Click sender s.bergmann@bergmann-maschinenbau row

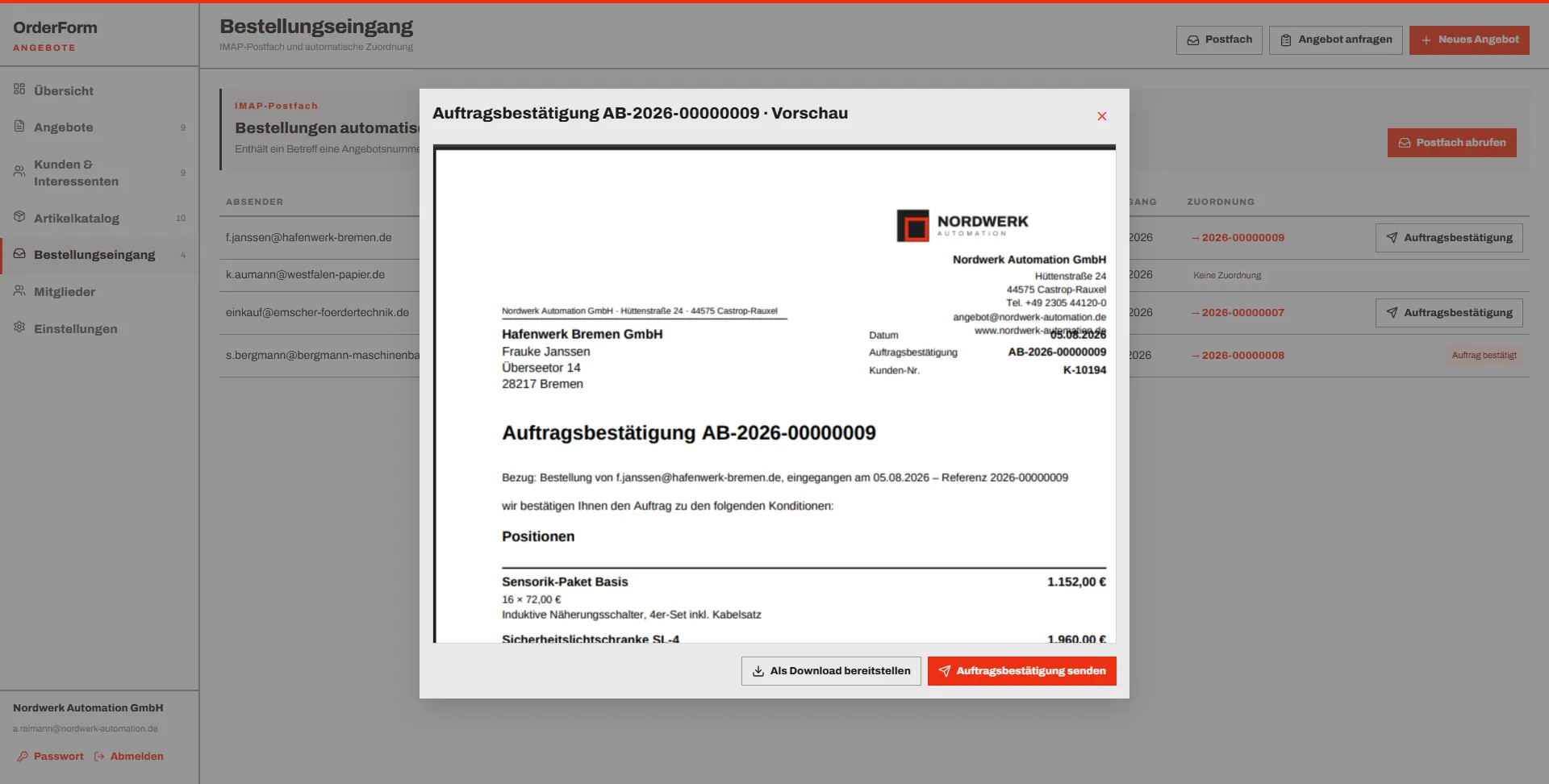322,356
